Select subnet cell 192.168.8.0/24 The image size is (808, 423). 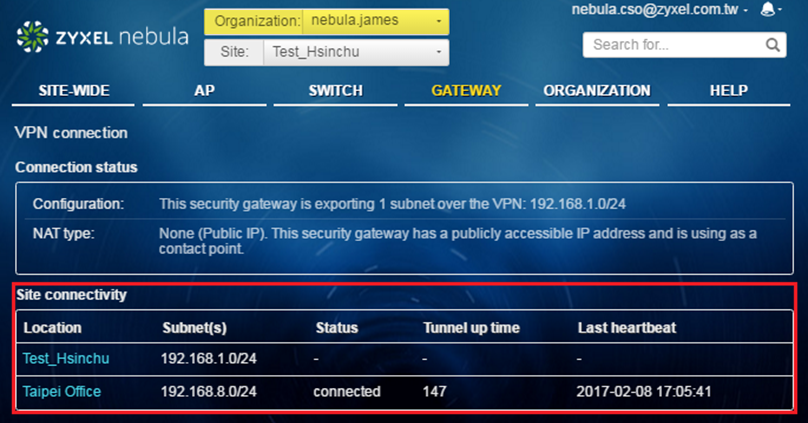coord(209,392)
